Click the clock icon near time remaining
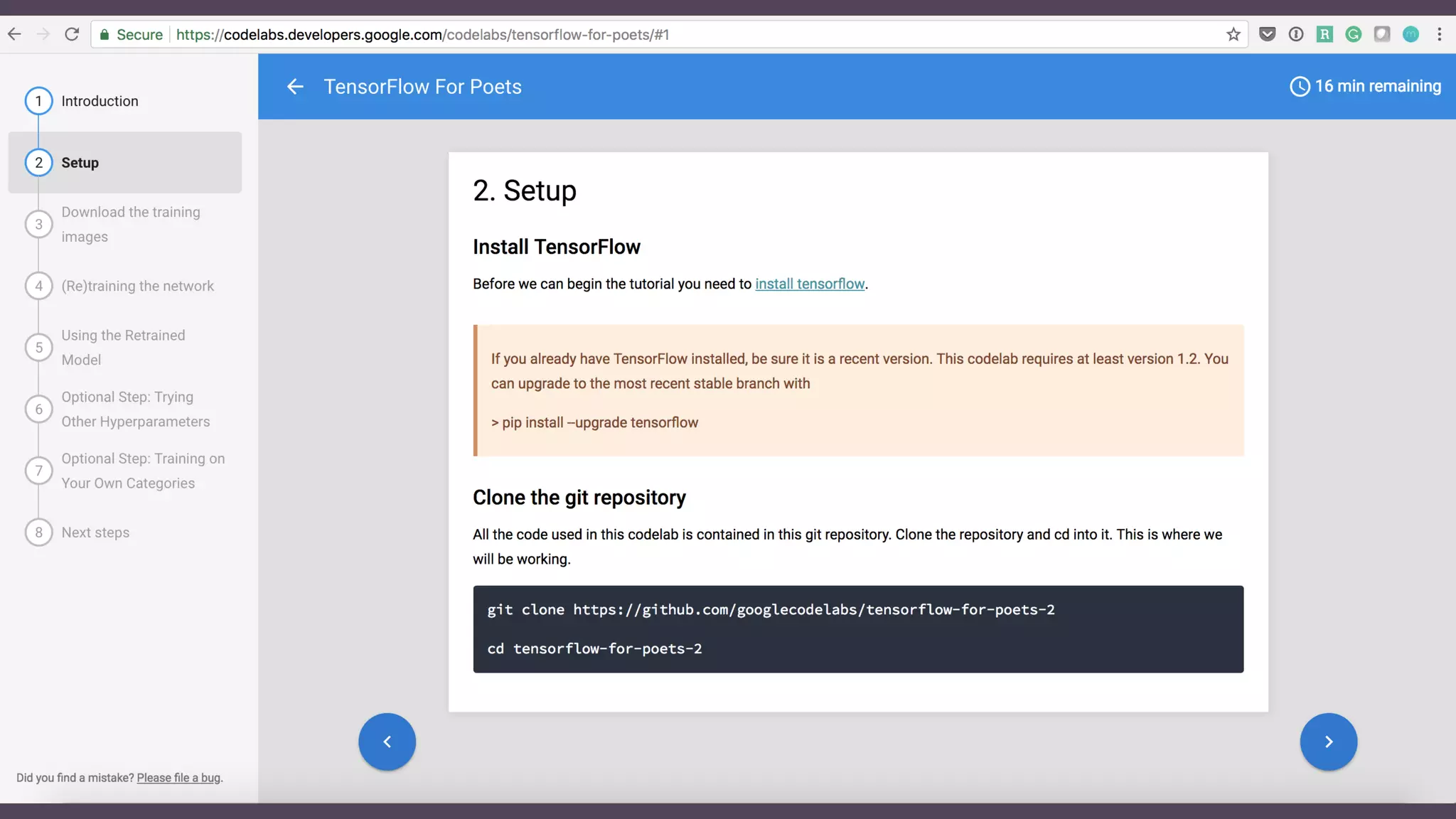1456x819 pixels. pos(1300,87)
